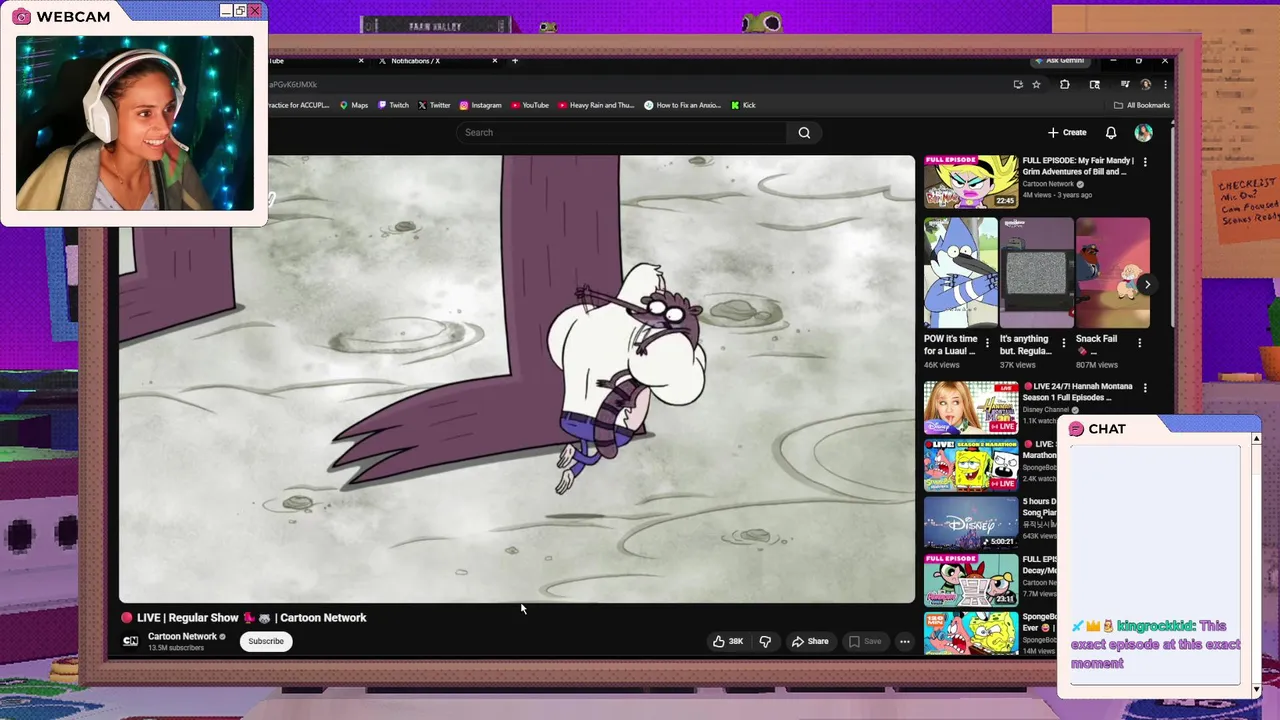Open options for the My Fair Mandy video
1280x720 pixels.
coord(1145,161)
